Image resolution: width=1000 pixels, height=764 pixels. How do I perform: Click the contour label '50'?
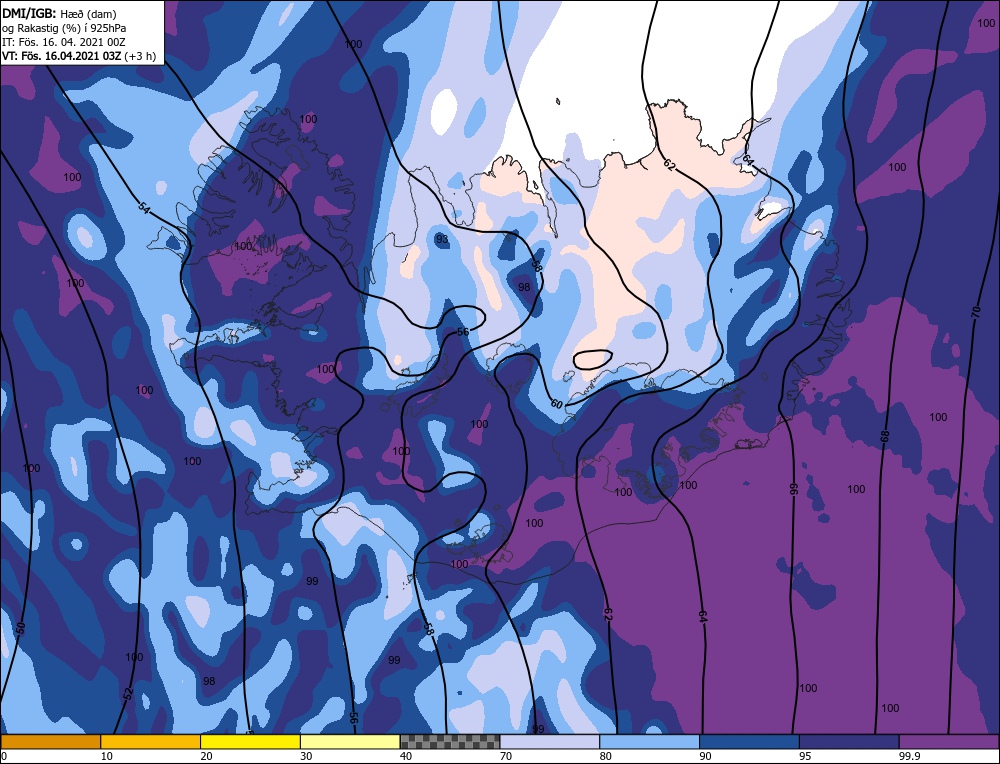(21, 628)
